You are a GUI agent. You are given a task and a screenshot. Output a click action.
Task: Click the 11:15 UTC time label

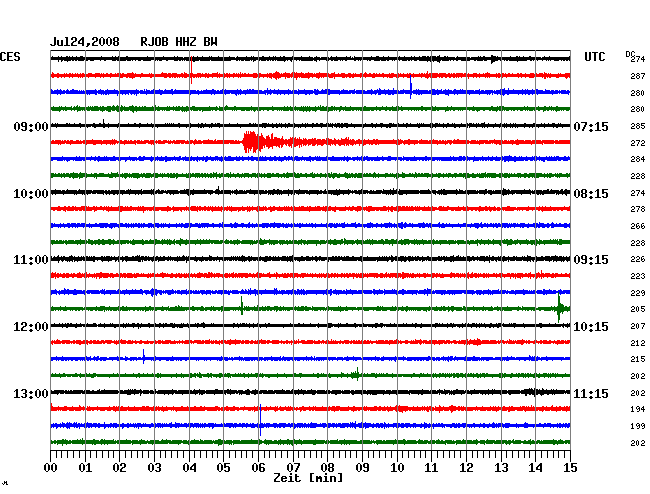pyautogui.click(x=591, y=393)
